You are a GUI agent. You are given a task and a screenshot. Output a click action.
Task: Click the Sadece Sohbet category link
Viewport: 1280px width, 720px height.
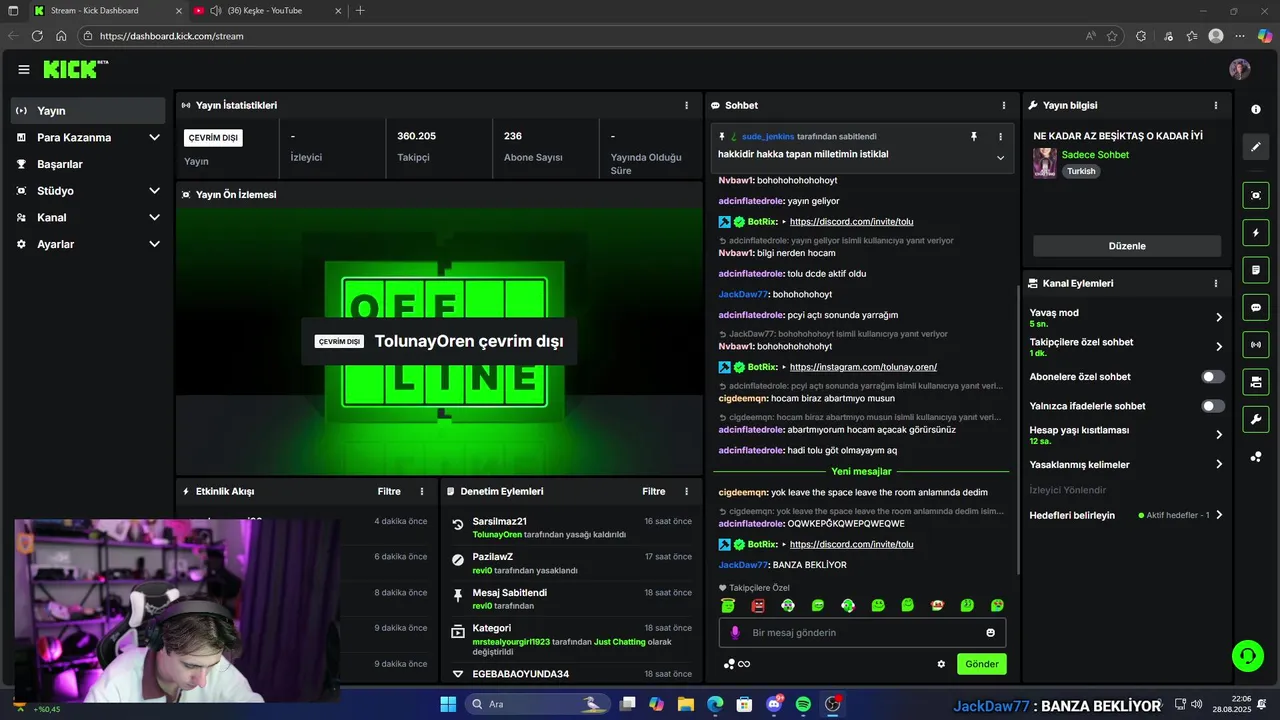(1095, 155)
